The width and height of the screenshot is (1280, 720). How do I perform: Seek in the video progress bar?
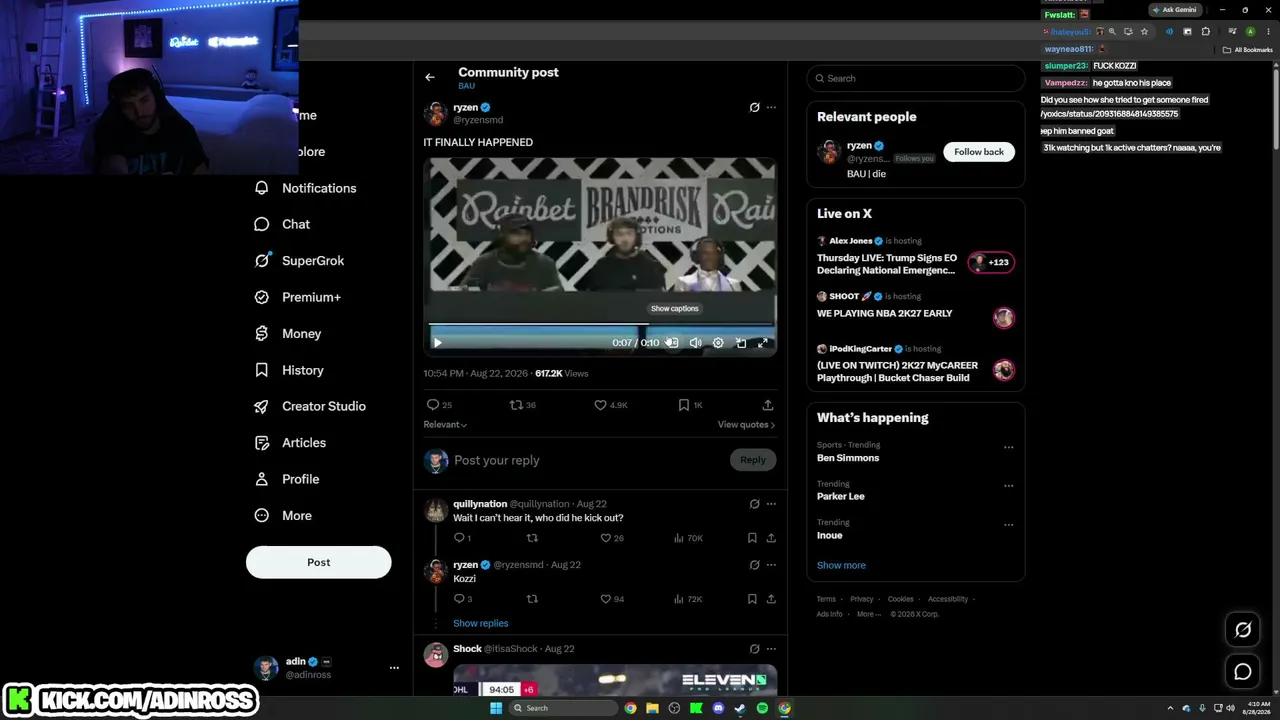[x=601, y=325]
